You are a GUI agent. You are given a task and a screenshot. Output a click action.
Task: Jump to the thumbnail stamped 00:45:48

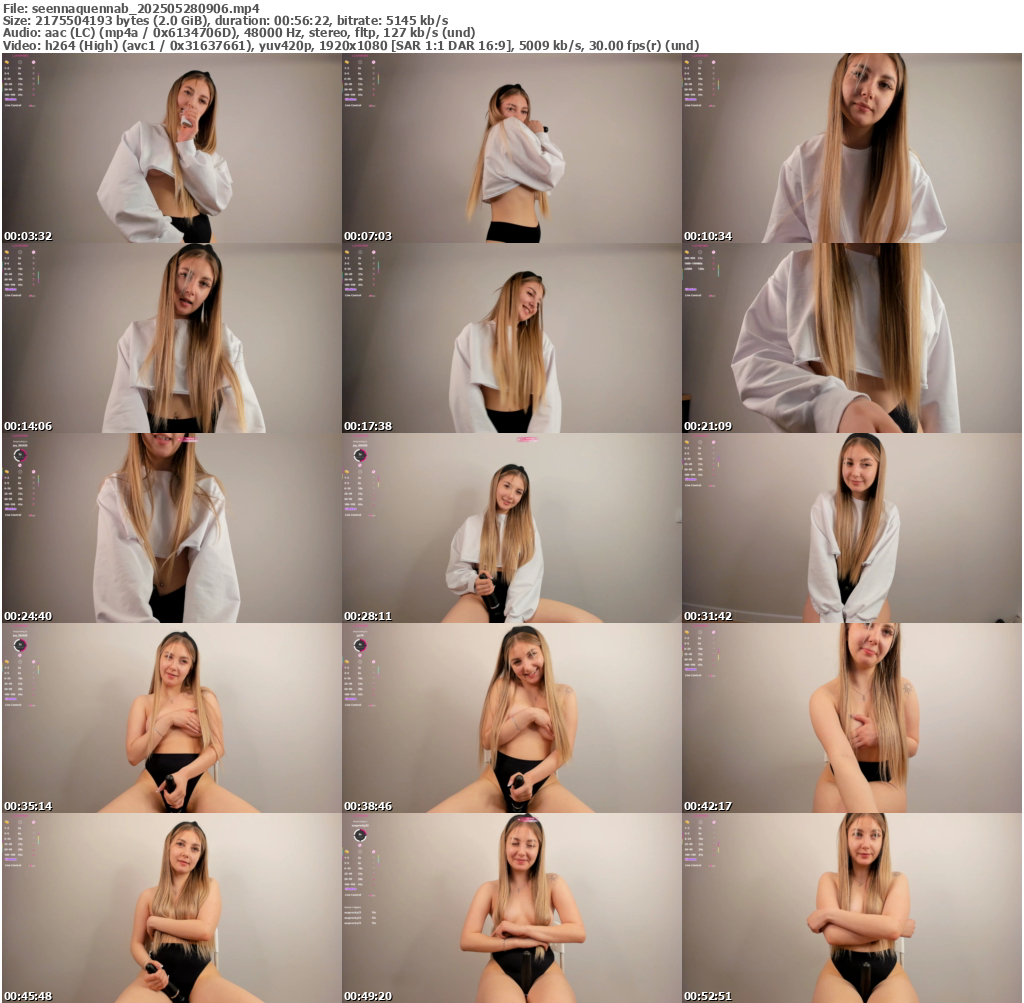[171, 908]
